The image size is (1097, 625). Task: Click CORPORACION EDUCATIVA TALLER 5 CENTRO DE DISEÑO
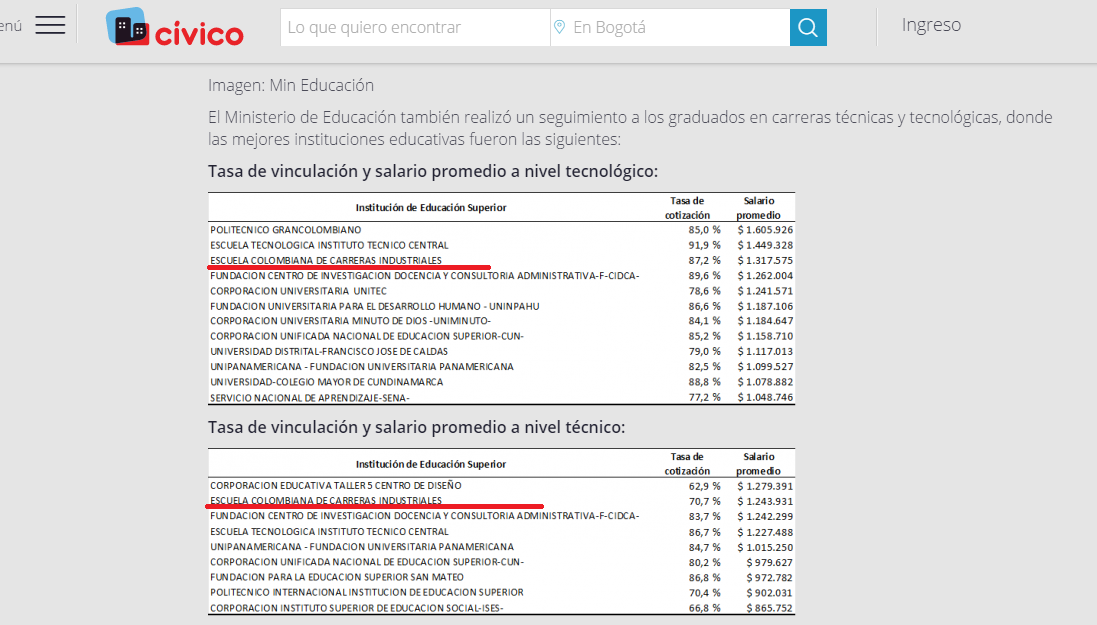pyautogui.click(x=336, y=486)
